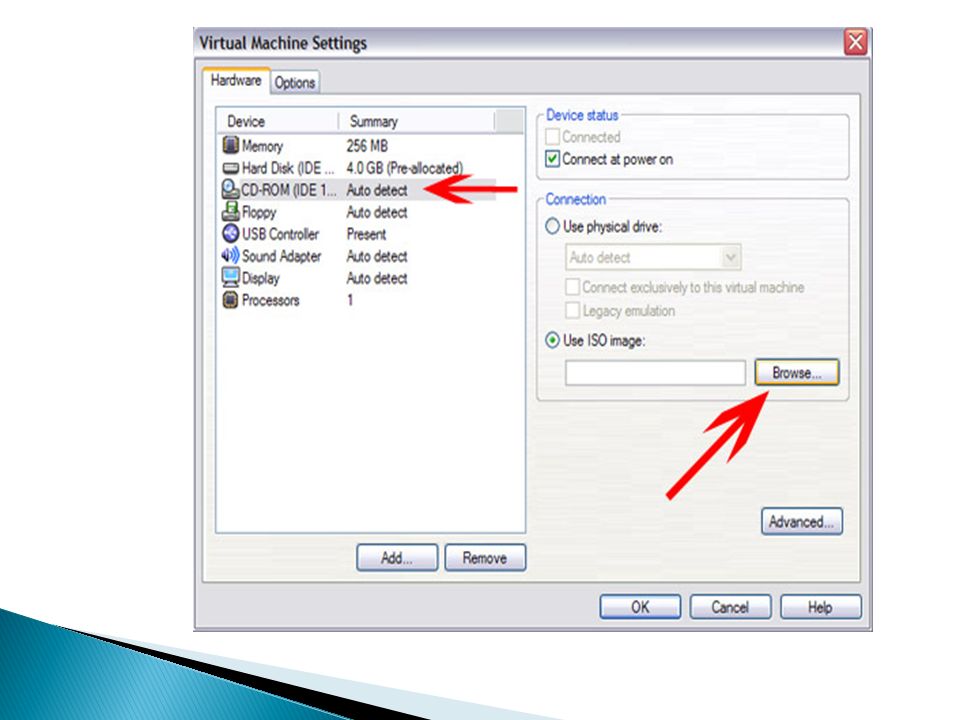Click the Help button
This screenshot has width=960, height=720.
point(820,607)
